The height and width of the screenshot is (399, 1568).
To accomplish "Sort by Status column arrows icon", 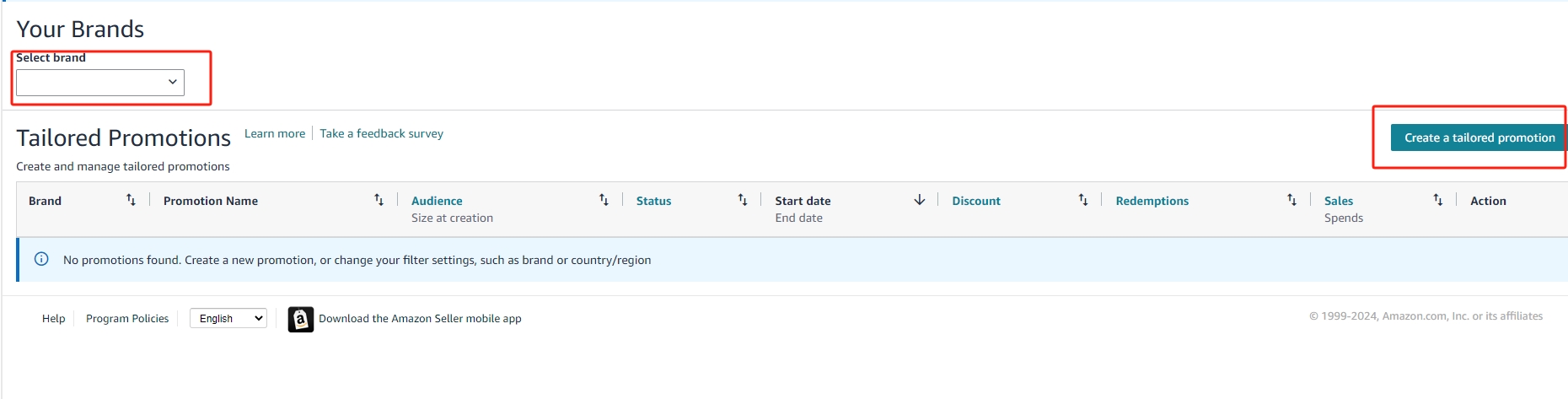I will click(743, 200).
